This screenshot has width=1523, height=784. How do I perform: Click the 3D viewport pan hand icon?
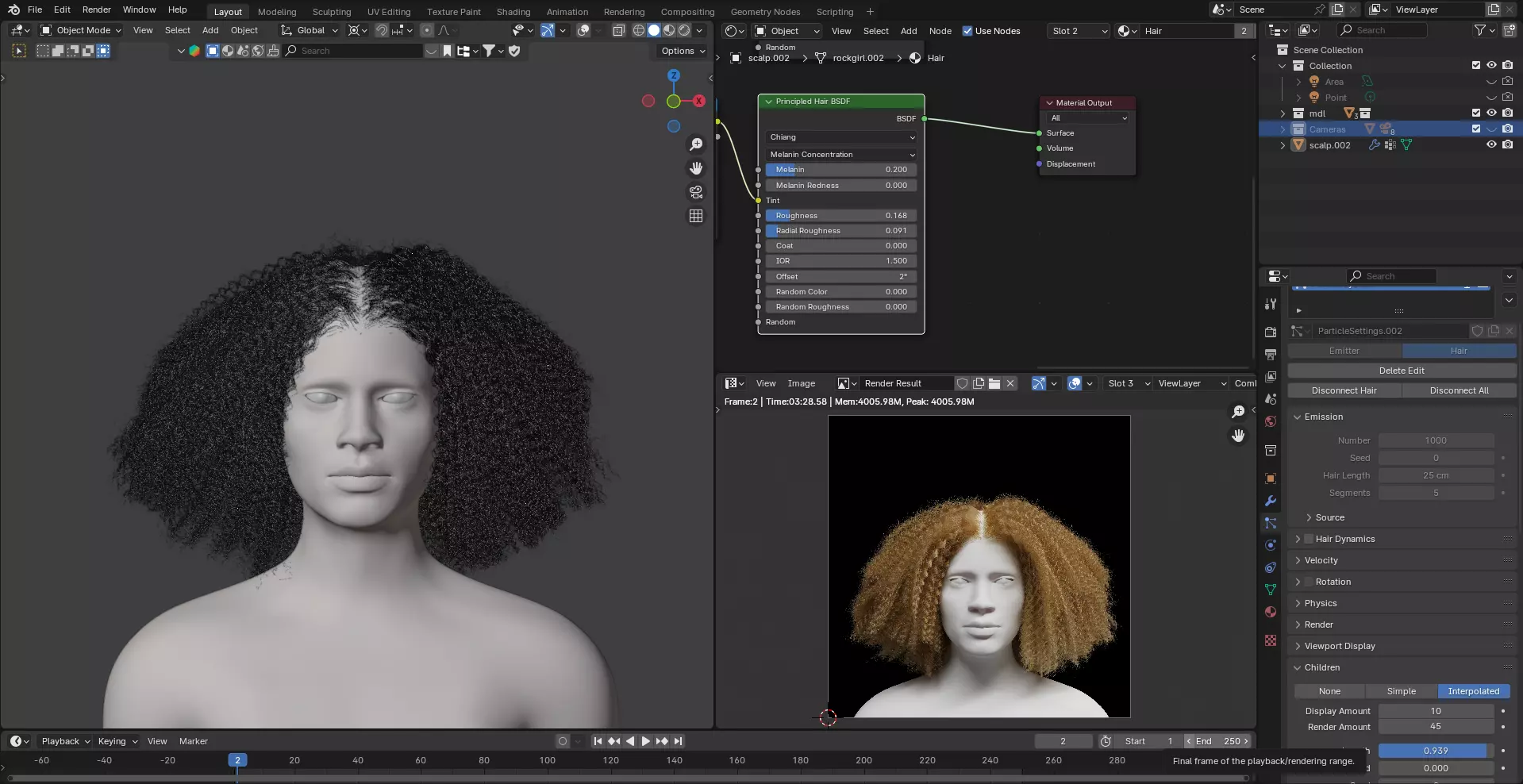click(x=696, y=168)
